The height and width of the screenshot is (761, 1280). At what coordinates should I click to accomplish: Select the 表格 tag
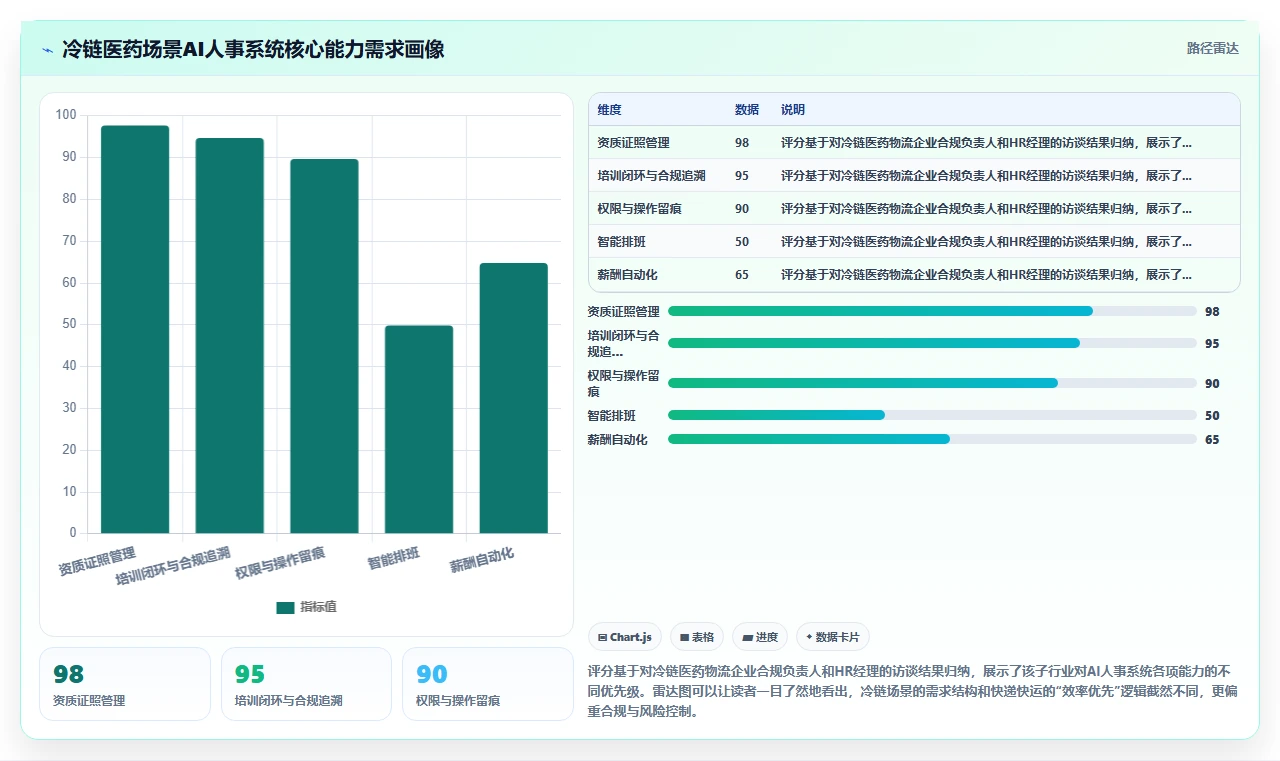coord(697,637)
